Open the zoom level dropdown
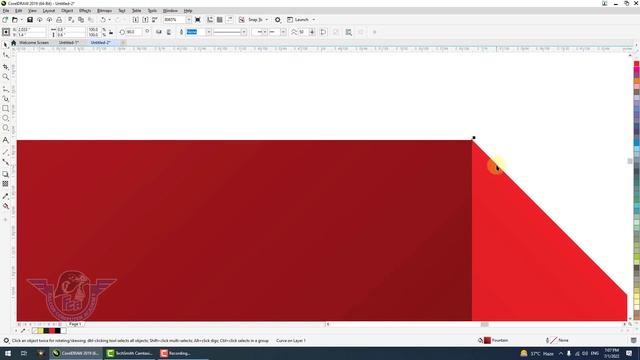 189,20
